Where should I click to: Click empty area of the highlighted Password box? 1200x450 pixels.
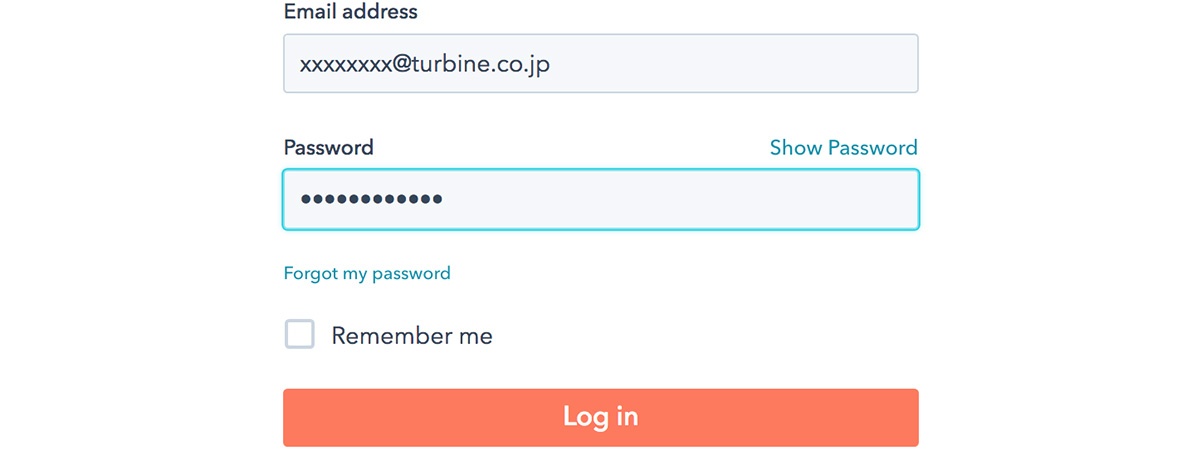point(700,199)
